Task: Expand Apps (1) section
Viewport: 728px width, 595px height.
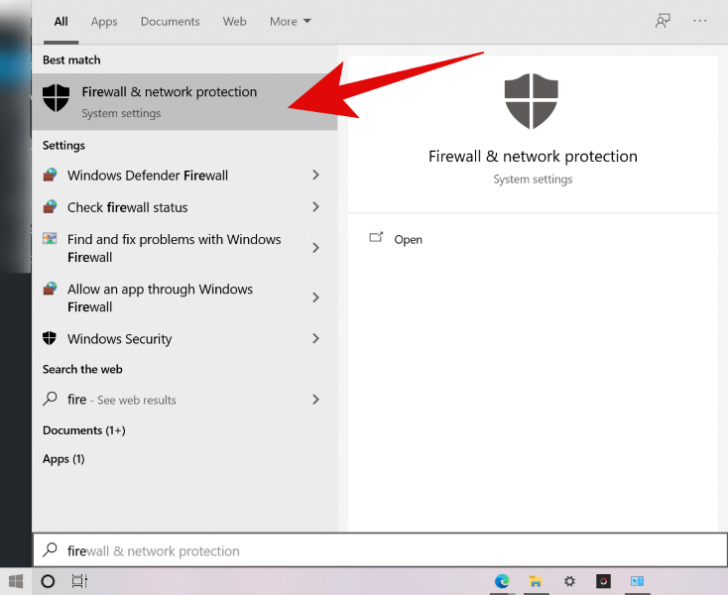Action: pyautogui.click(x=64, y=459)
